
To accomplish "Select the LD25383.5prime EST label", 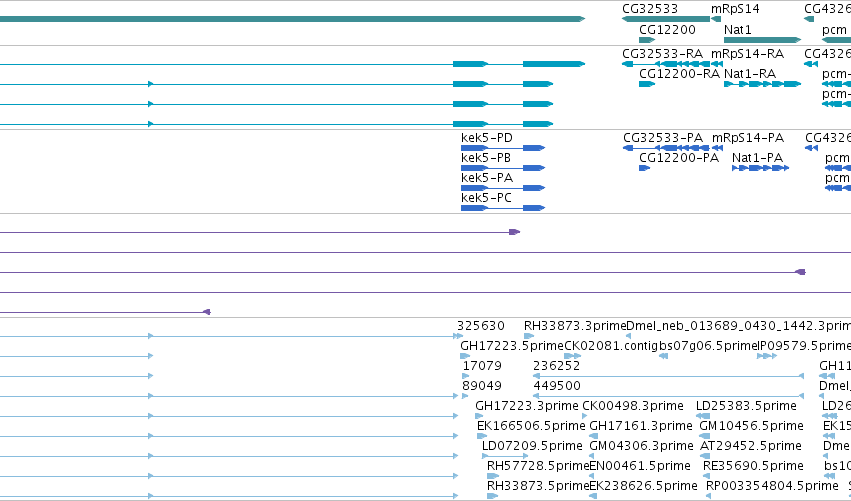I will pyautogui.click(x=746, y=406).
